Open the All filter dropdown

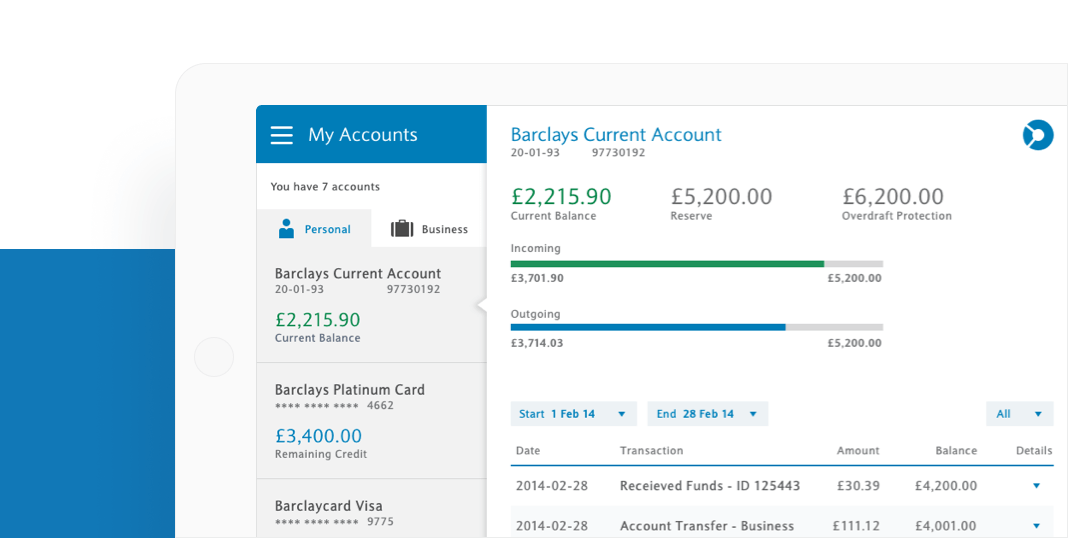click(1019, 414)
